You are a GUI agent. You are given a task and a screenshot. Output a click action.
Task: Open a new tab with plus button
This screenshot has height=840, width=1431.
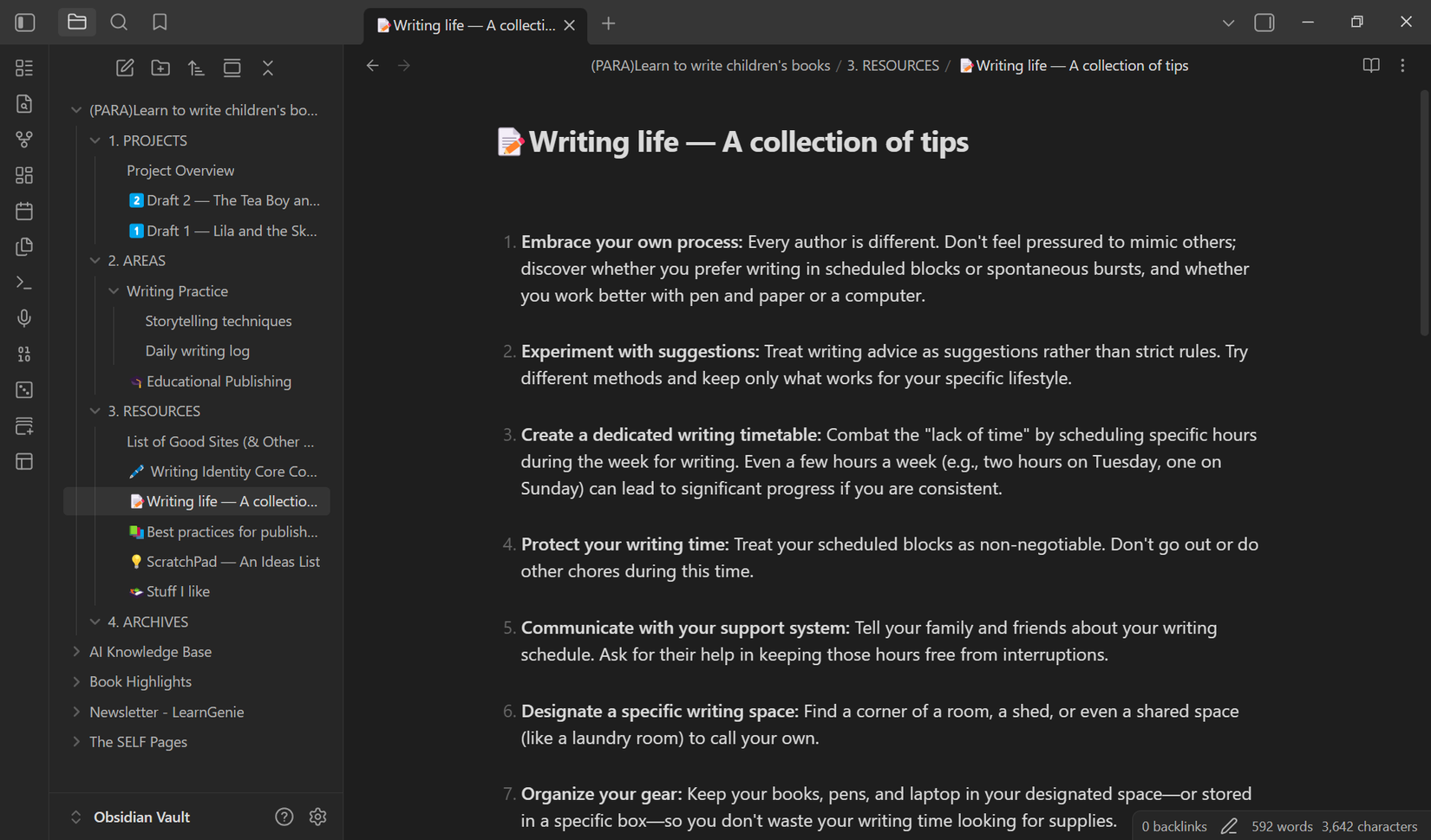[x=609, y=23]
